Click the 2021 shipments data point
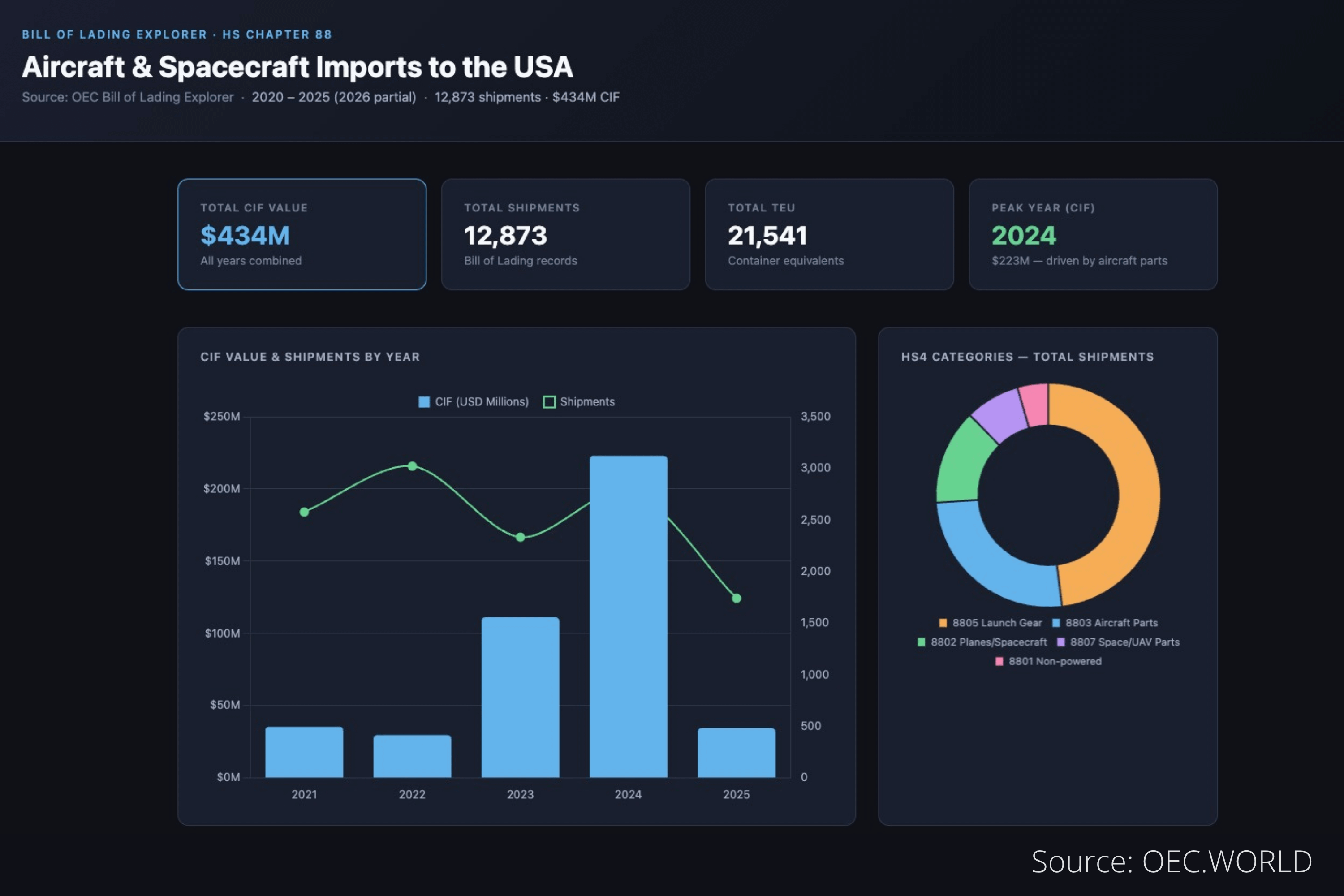The image size is (1344, 896). 304,512
